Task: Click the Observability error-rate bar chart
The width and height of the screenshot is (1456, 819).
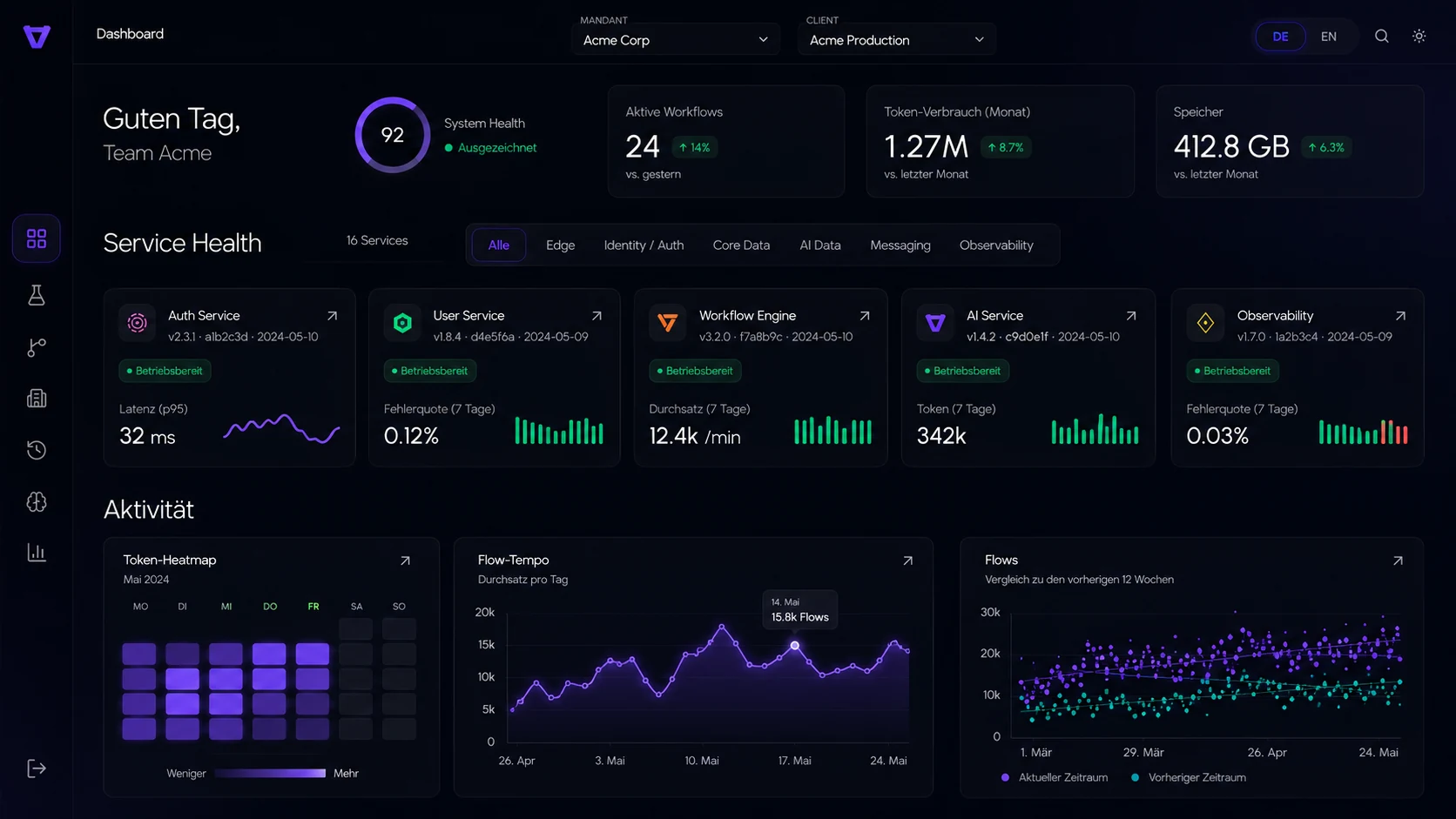Action: 1364,432
